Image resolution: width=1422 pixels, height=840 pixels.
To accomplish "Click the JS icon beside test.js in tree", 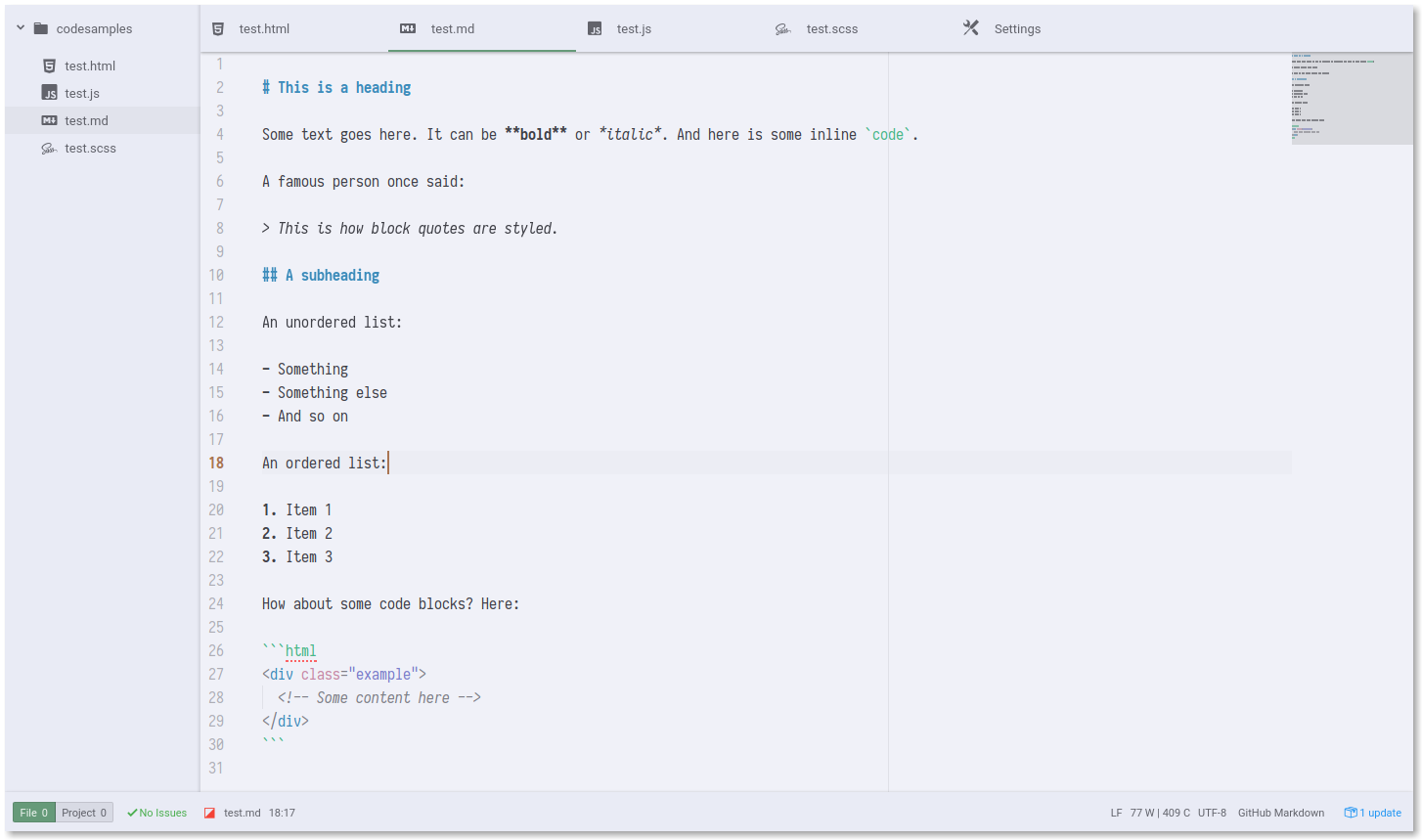I will point(49,93).
